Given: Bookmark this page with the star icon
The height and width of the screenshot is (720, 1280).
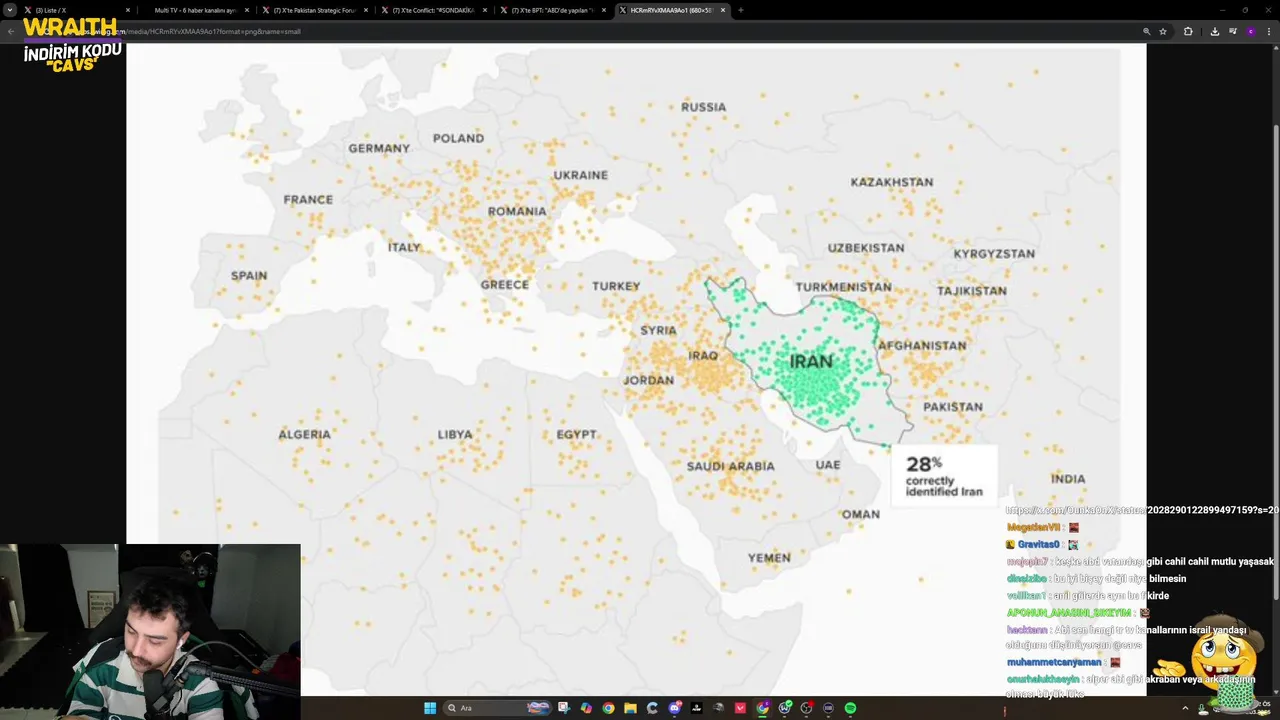Looking at the screenshot, I should click(1163, 31).
